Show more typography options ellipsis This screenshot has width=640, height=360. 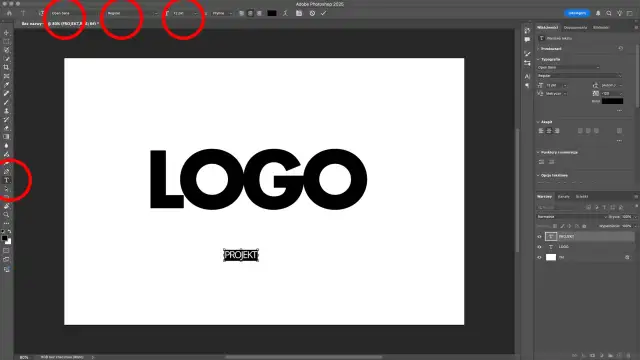[x=619, y=111]
